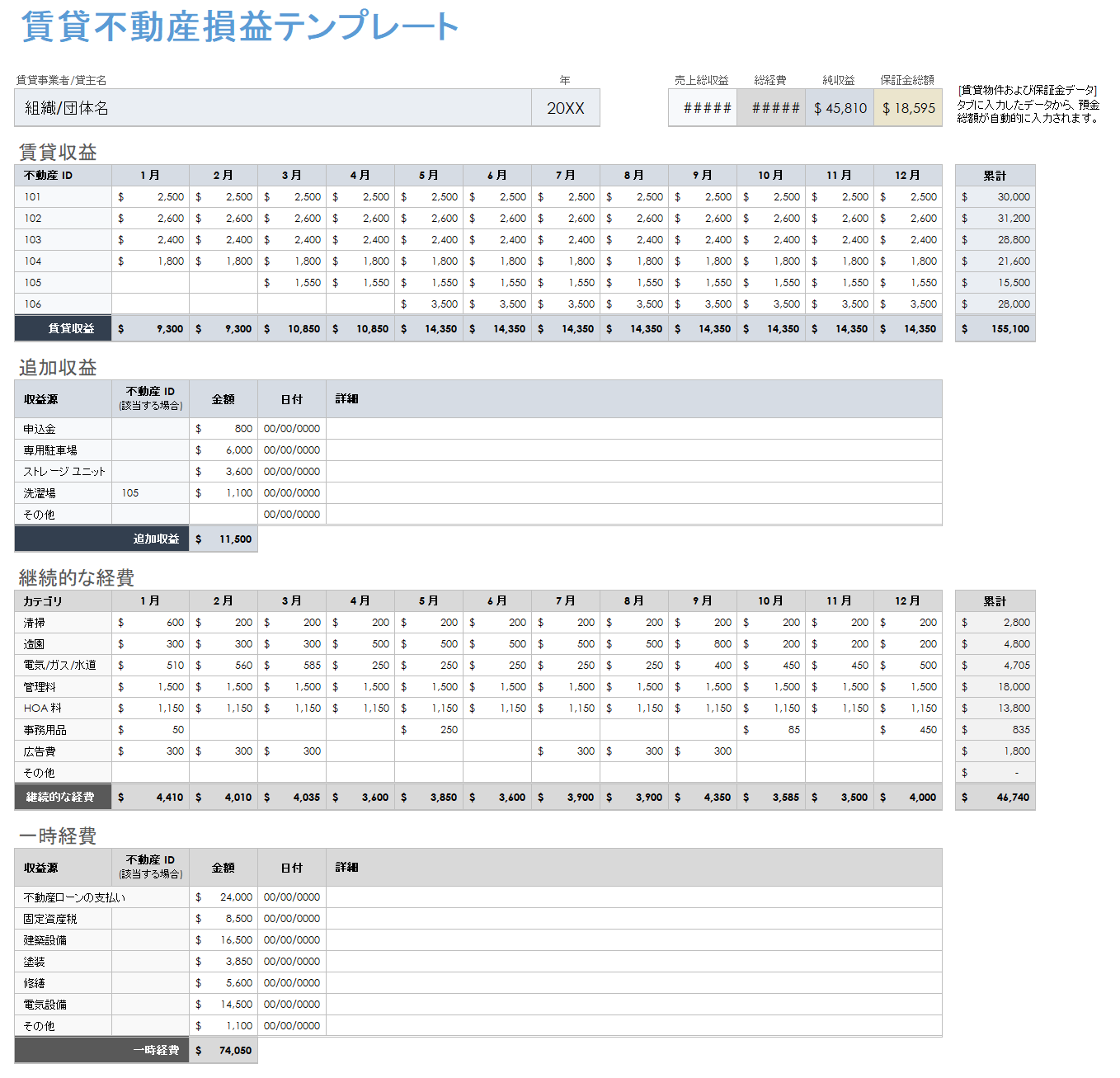The height and width of the screenshot is (1078, 1120).
Task: Click the 一時経費 total row label
Action: [102, 1051]
